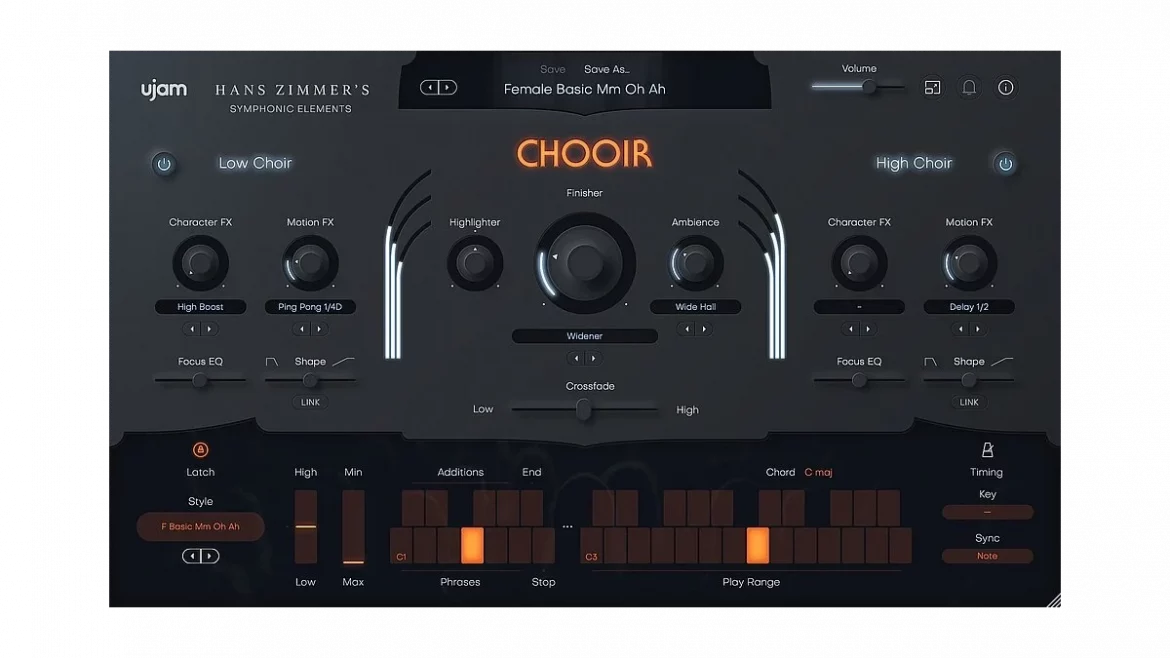
Task: Open the resize window icon
Action: (x=932, y=87)
